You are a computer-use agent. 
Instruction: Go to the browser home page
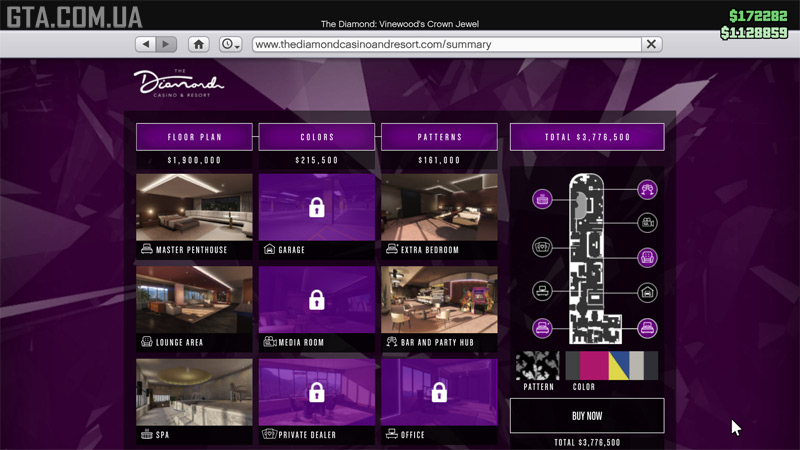199,44
